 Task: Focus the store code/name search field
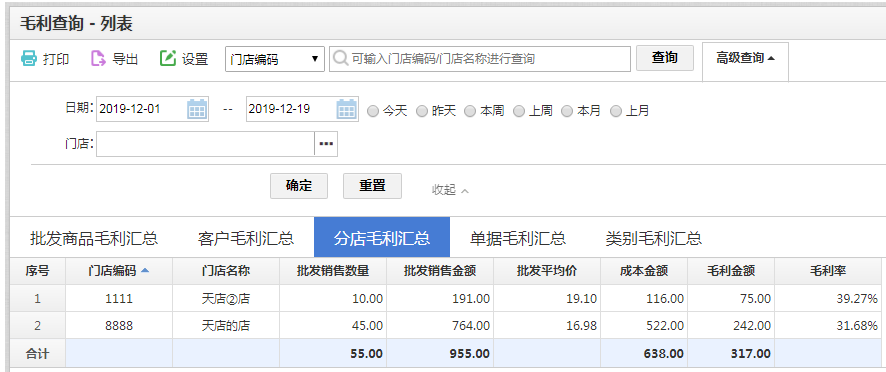480,59
